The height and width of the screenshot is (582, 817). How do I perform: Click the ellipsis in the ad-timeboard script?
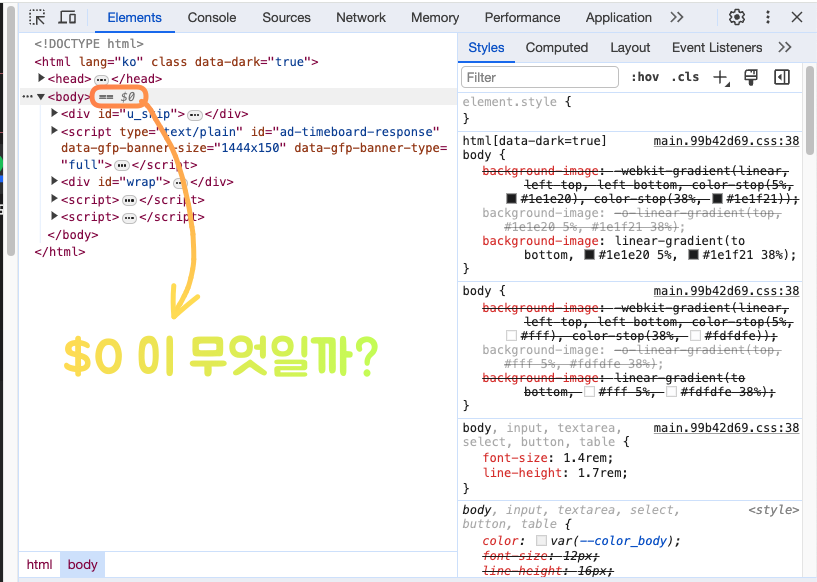coord(121,166)
